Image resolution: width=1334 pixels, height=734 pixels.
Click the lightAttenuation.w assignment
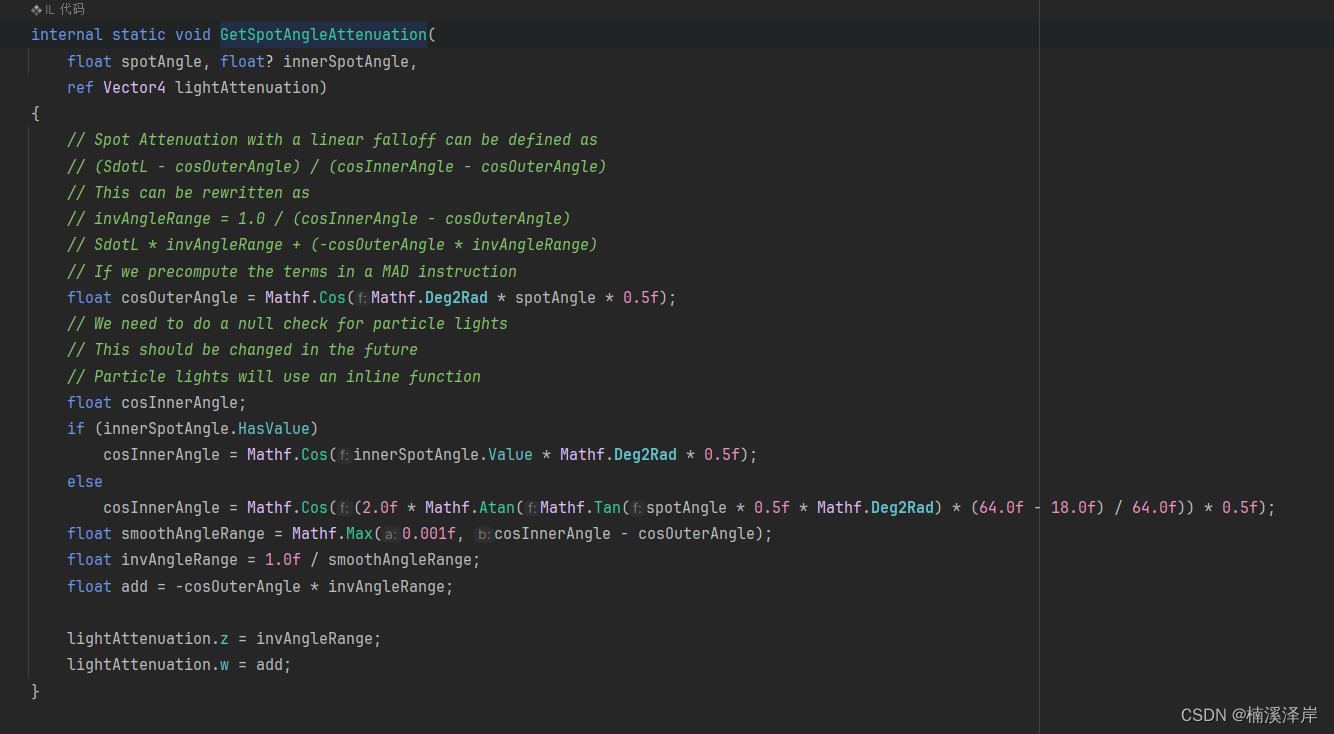(x=179, y=665)
